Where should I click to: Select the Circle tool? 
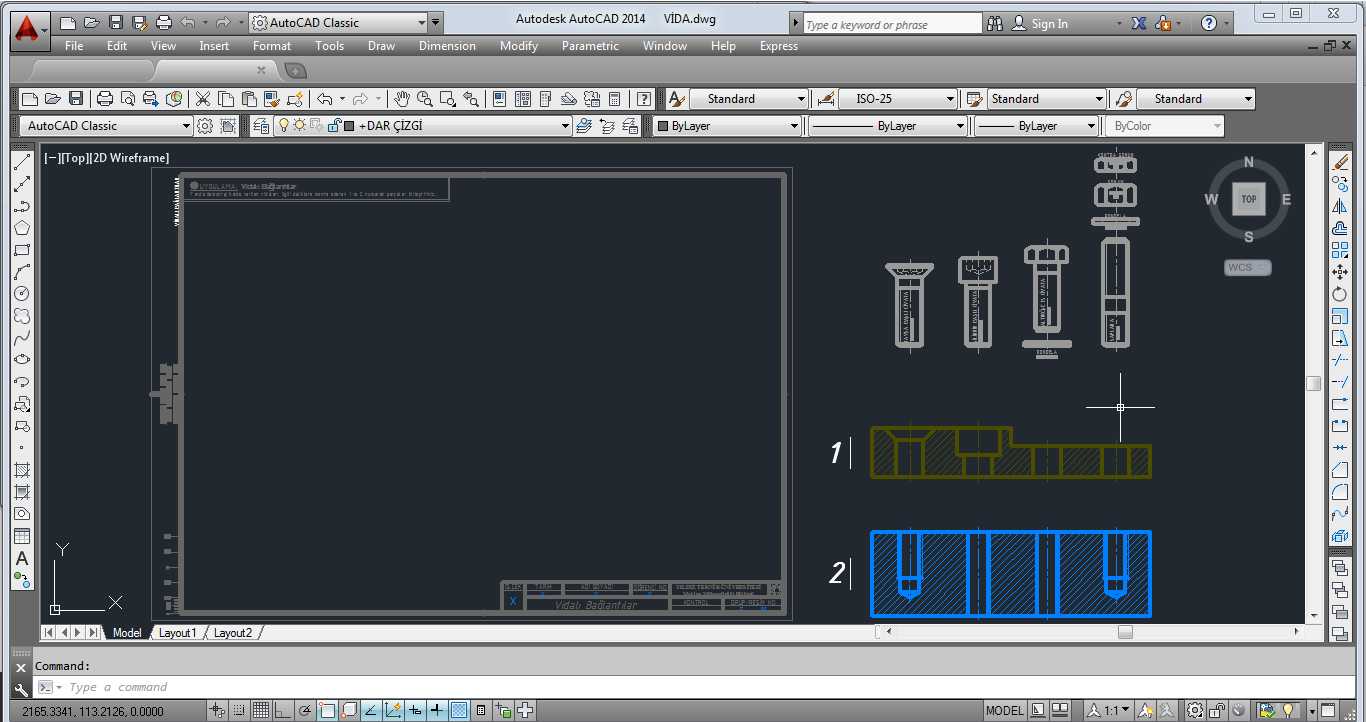[x=22, y=294]
